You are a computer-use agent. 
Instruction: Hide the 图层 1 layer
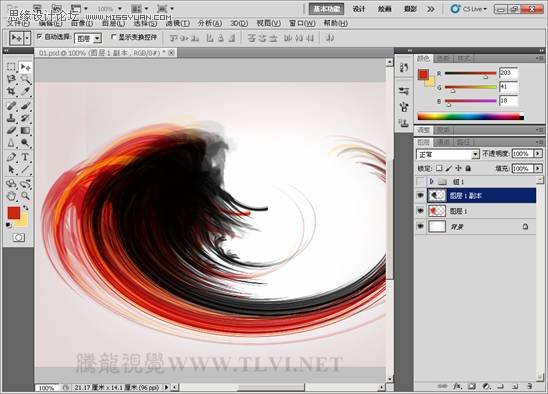pyautogui.click(x=420, y=211)
